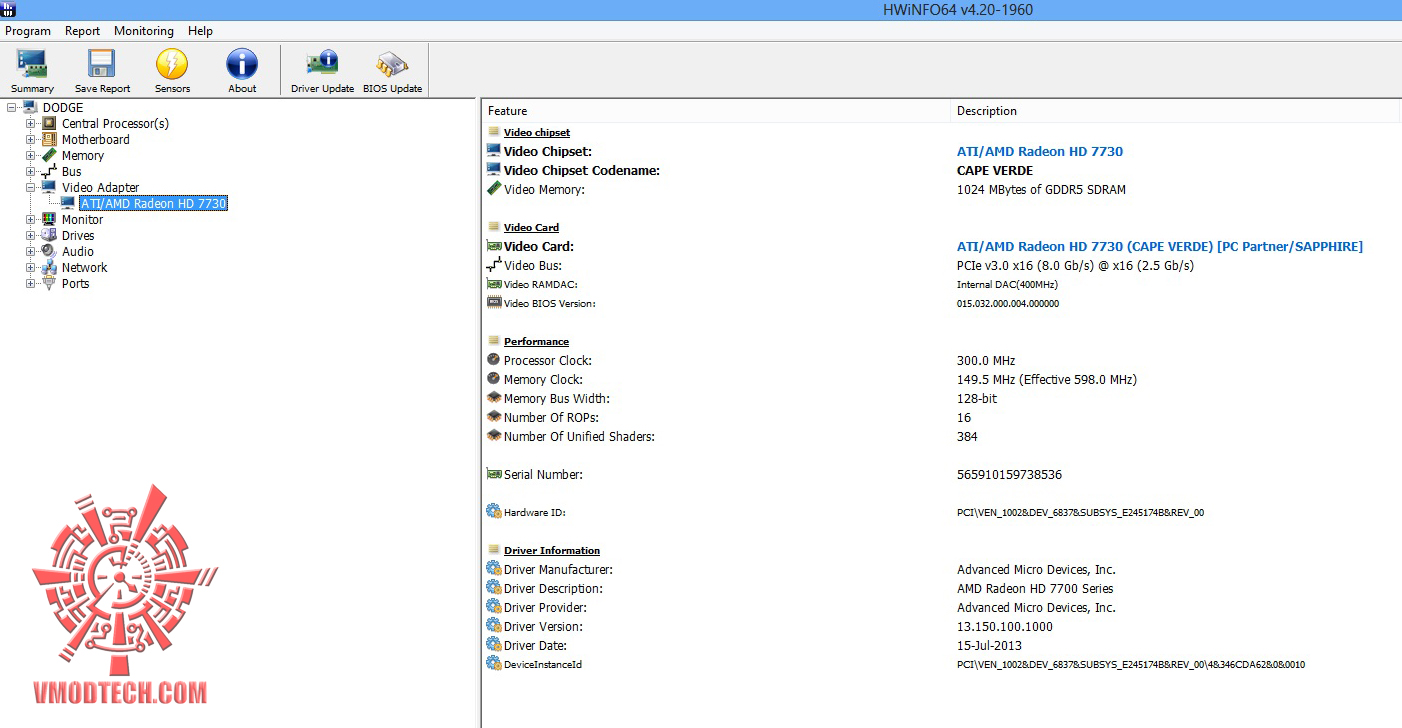Select serial number 565910159738536
This screenshot has width=1402, height=728.
click(1009, 475)
